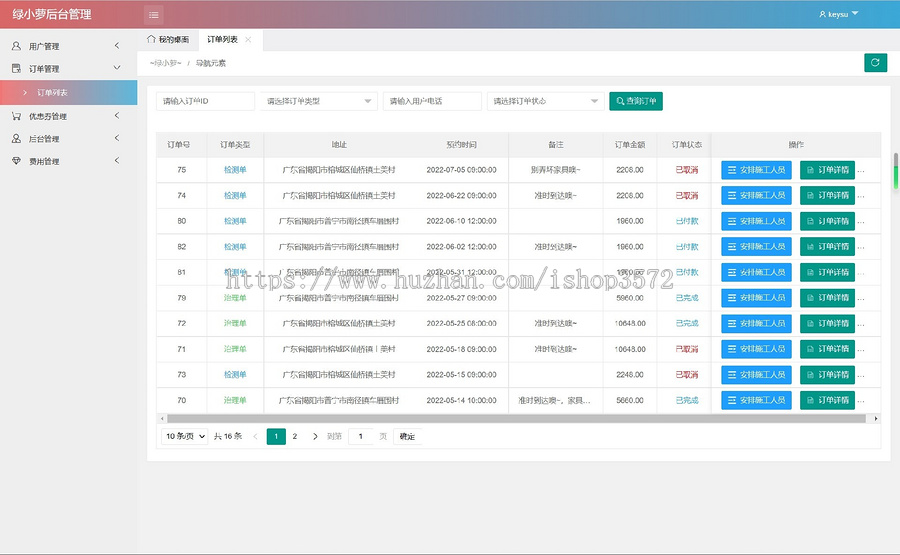Screen dimensions: 900x555
Task: Expand the 用户管理 menu chevron
Action: click(x=117, y=46)
